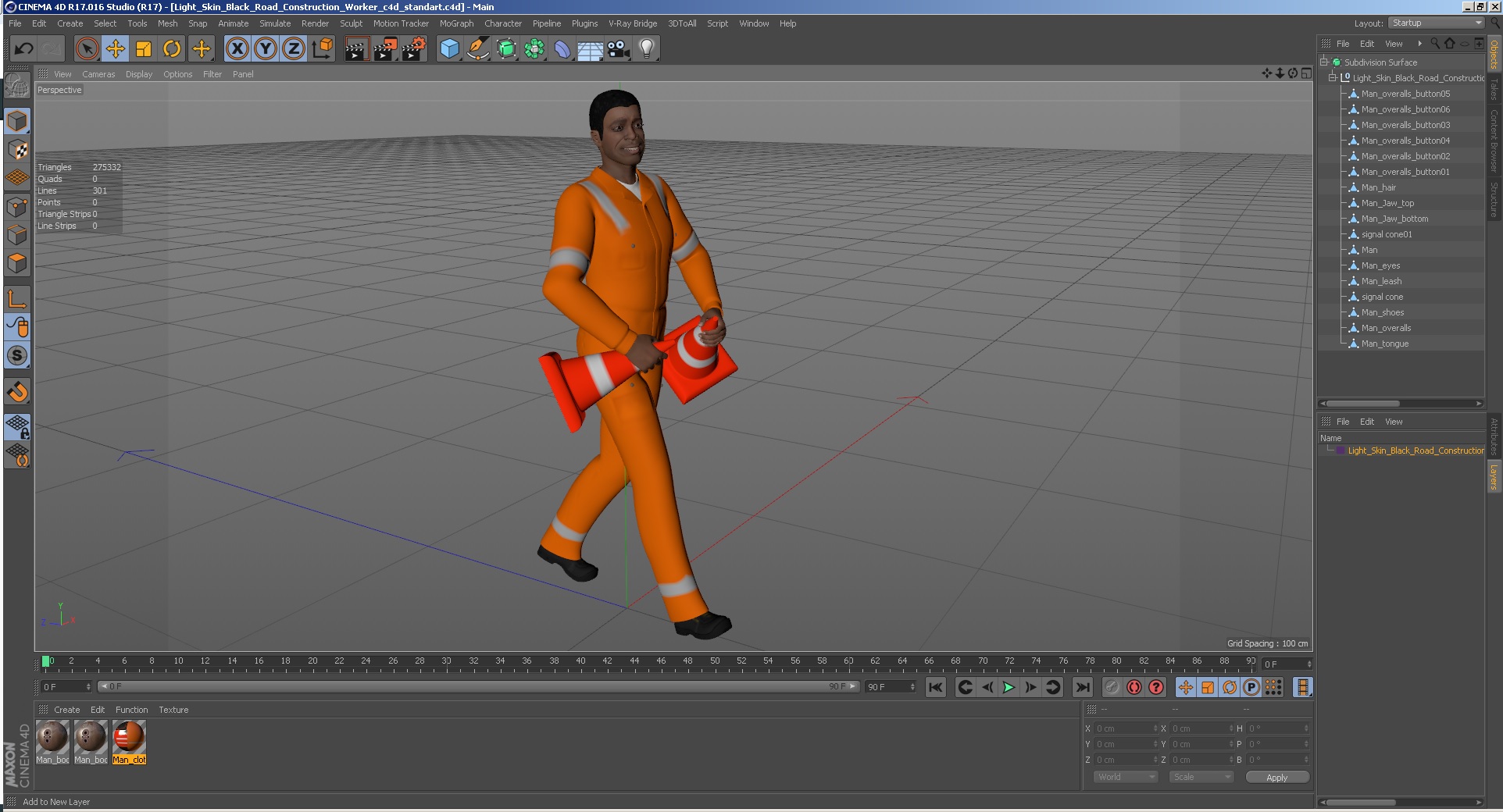Add a Subdivision Surface generator icon
The image size is (1503, 812).
click(x=506, y=49)
